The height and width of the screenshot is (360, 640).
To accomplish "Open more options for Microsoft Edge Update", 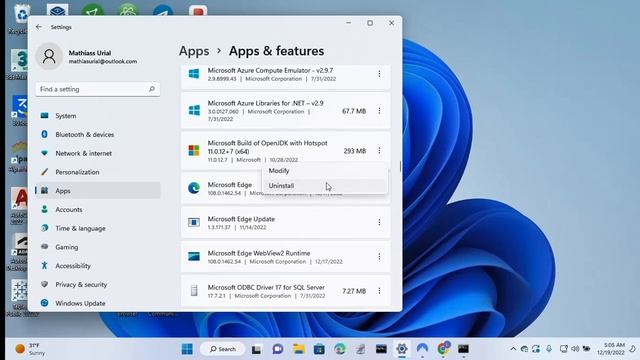I will click(379, 222).
